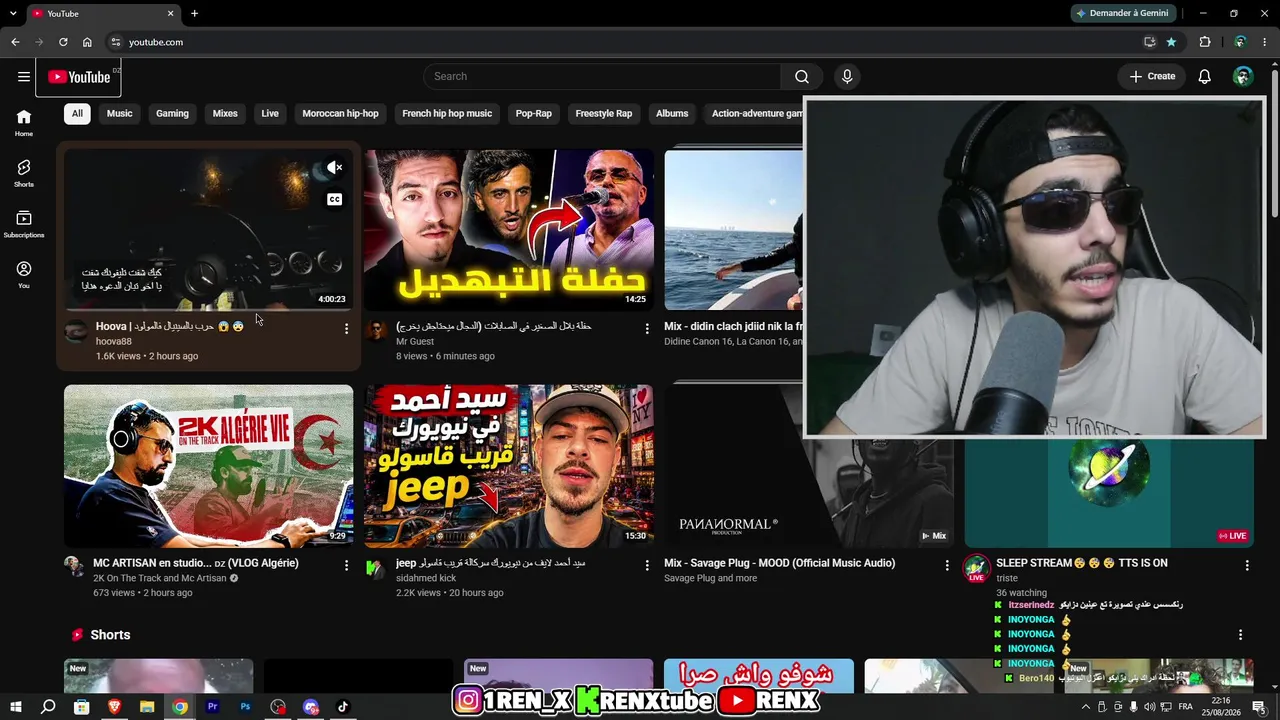Open more options for the Hoova video

346,329
